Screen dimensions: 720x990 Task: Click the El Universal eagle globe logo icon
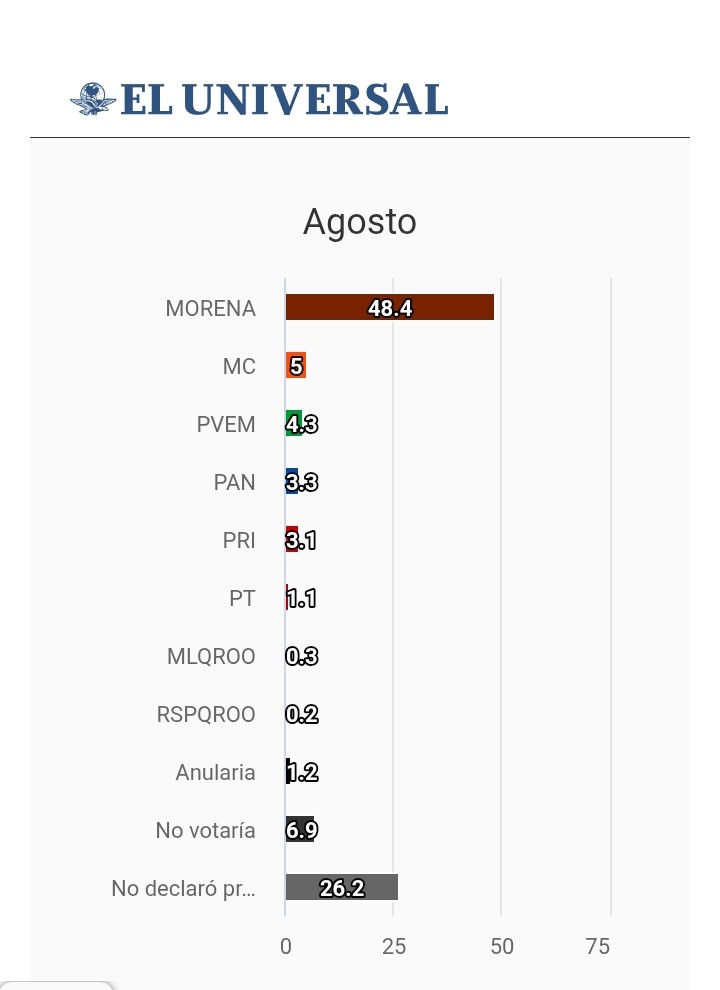(93, 99)
